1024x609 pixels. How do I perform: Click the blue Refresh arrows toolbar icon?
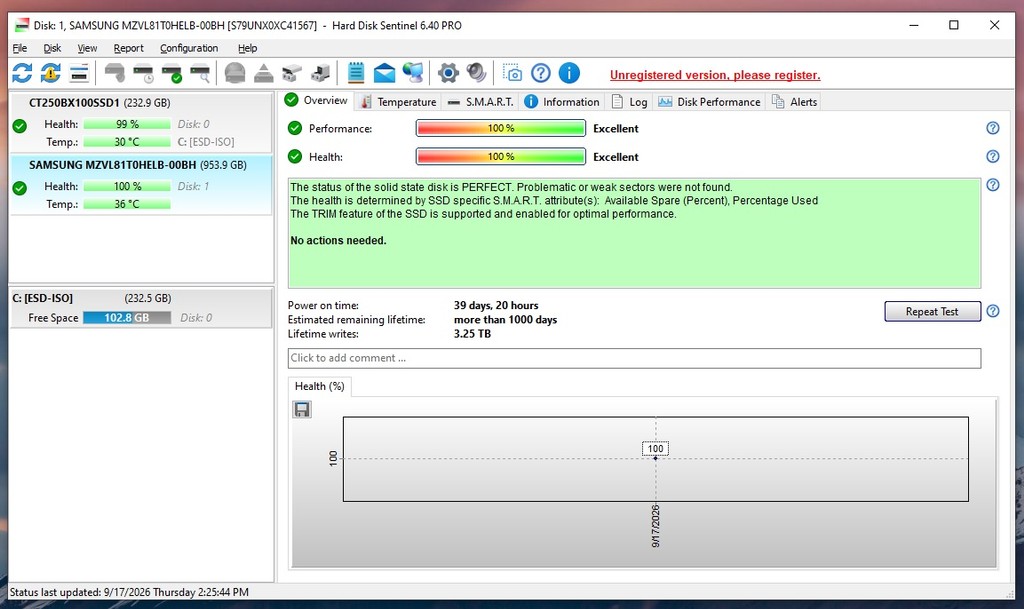point(22,73)
